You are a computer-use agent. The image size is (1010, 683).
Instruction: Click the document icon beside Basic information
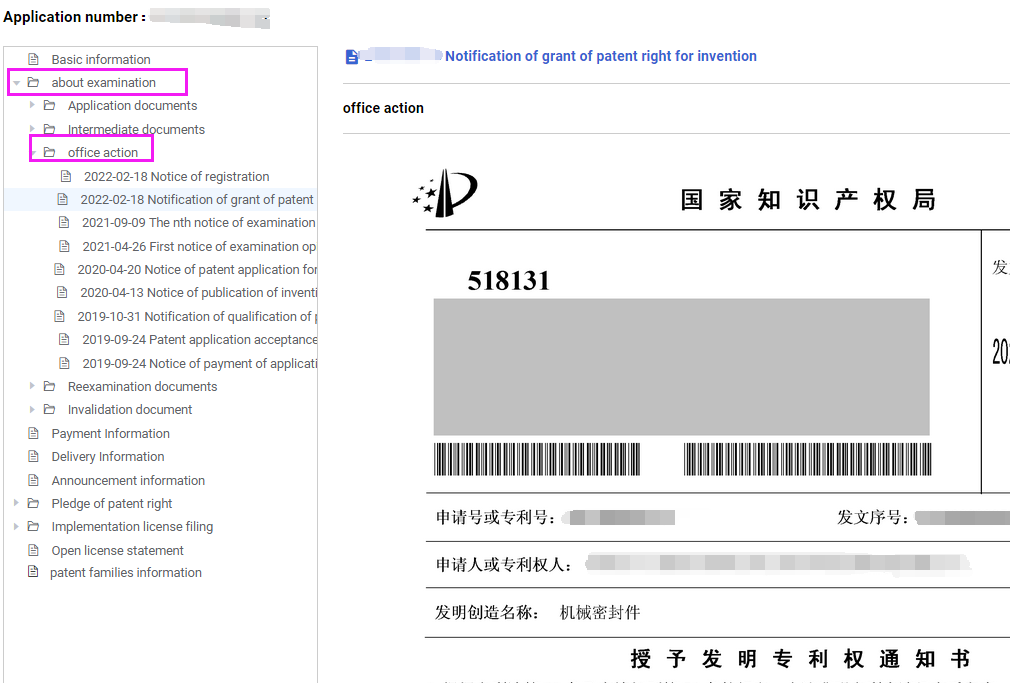pyautogui.click(x=33, y=59)
